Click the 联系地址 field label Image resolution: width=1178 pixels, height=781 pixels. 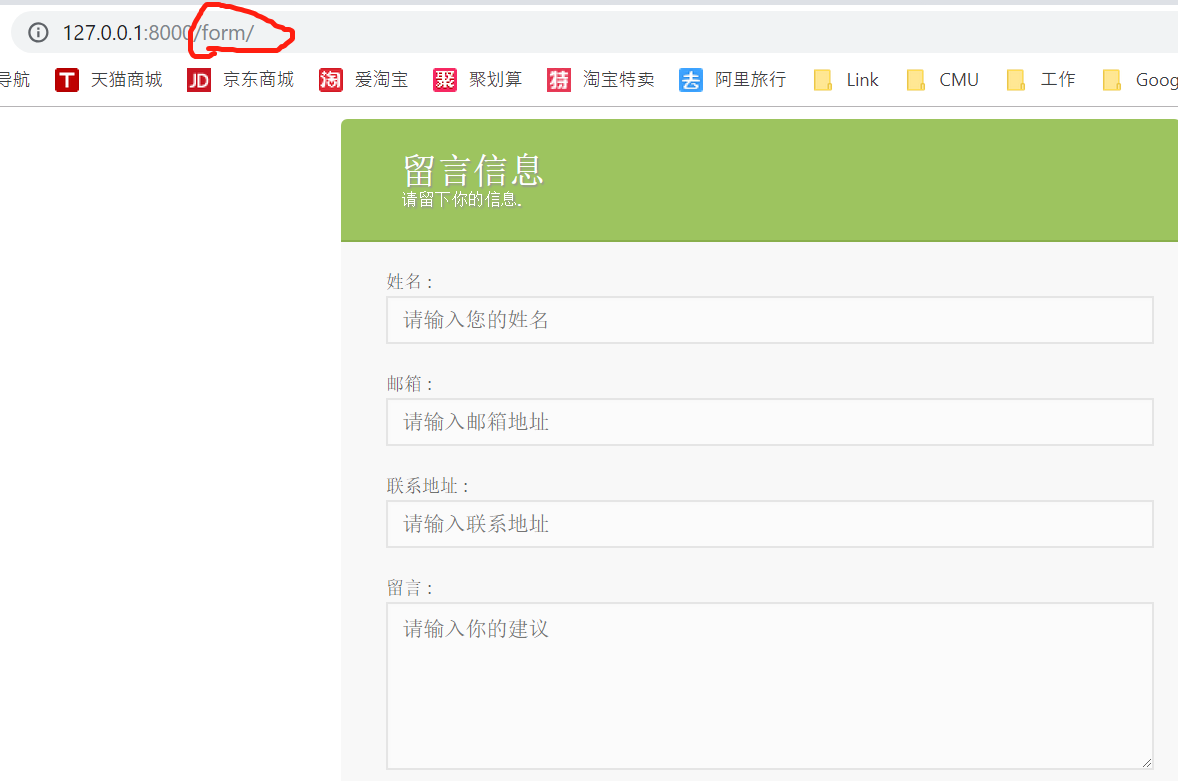click(427, 486)
